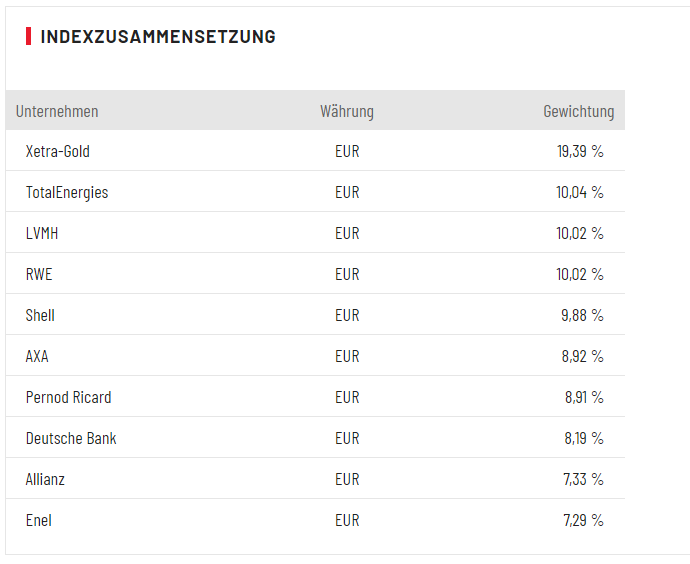Select the RWE row name

coord(39,275)
